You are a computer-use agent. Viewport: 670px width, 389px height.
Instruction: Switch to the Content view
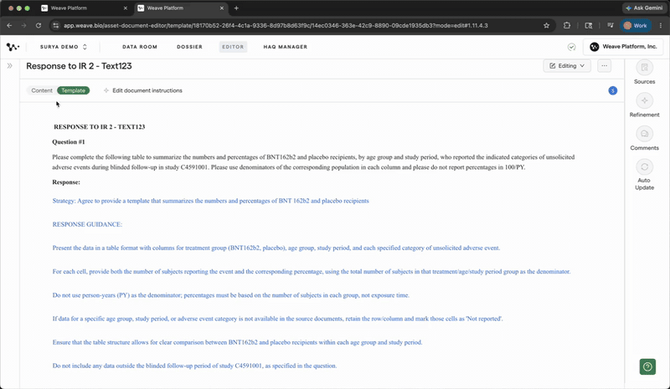pos(42,91)
